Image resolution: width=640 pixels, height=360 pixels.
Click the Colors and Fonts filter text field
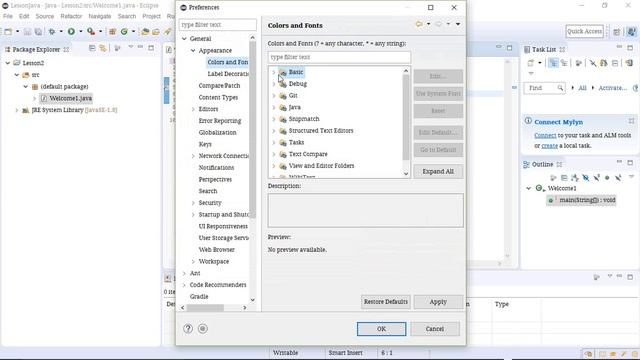(339, 57)
